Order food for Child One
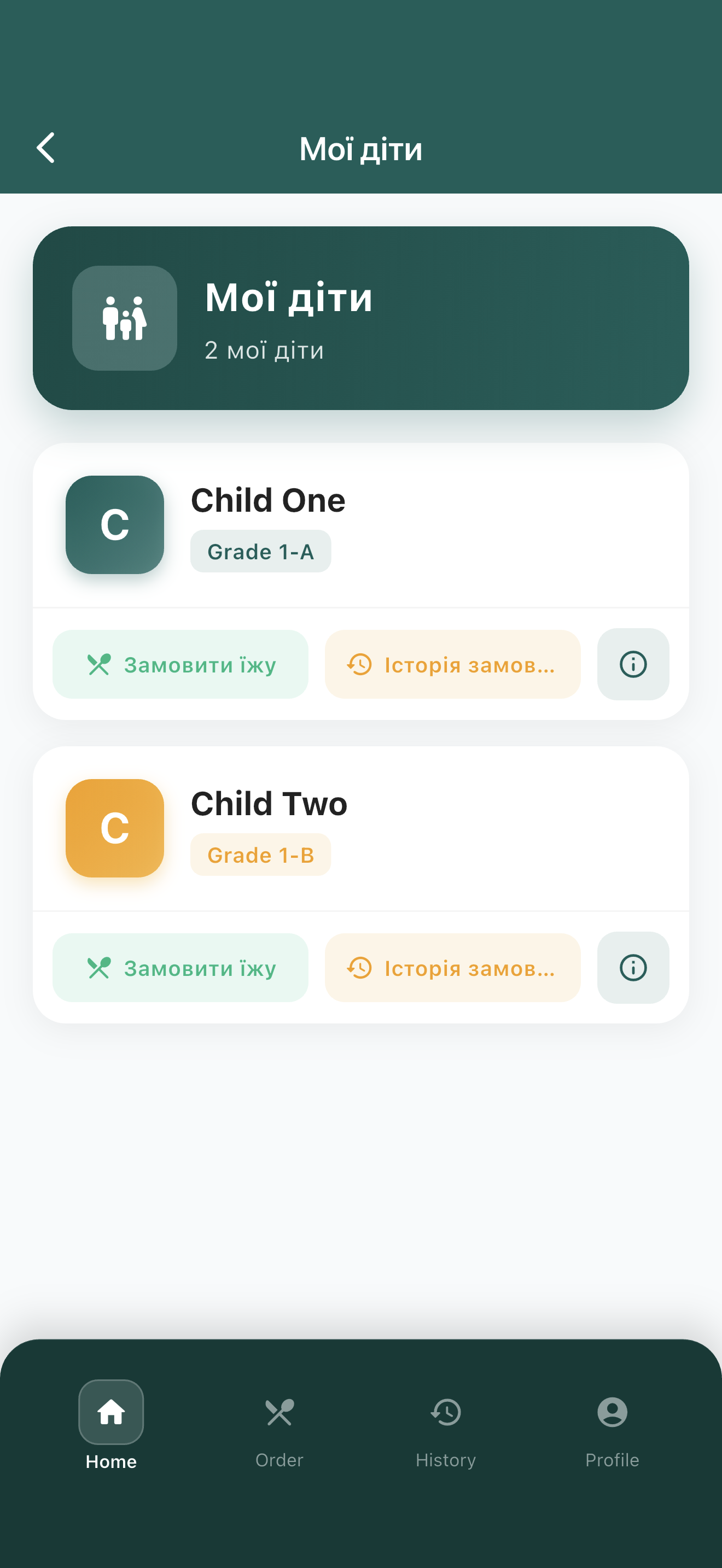722x1568 pixels. pyautogui.click(x=180, y=664)
